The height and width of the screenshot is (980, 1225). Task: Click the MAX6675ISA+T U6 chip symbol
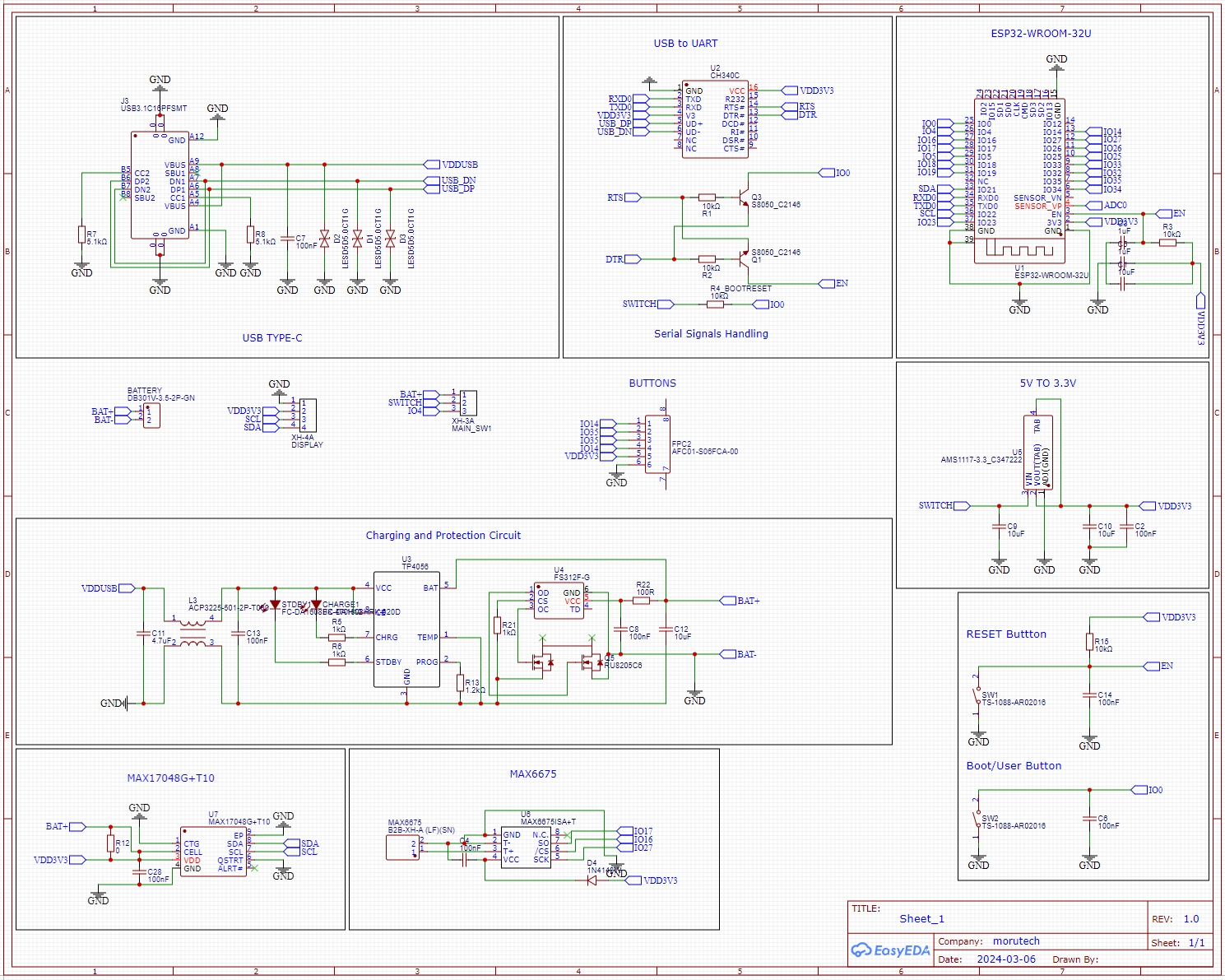coord(526,847)
